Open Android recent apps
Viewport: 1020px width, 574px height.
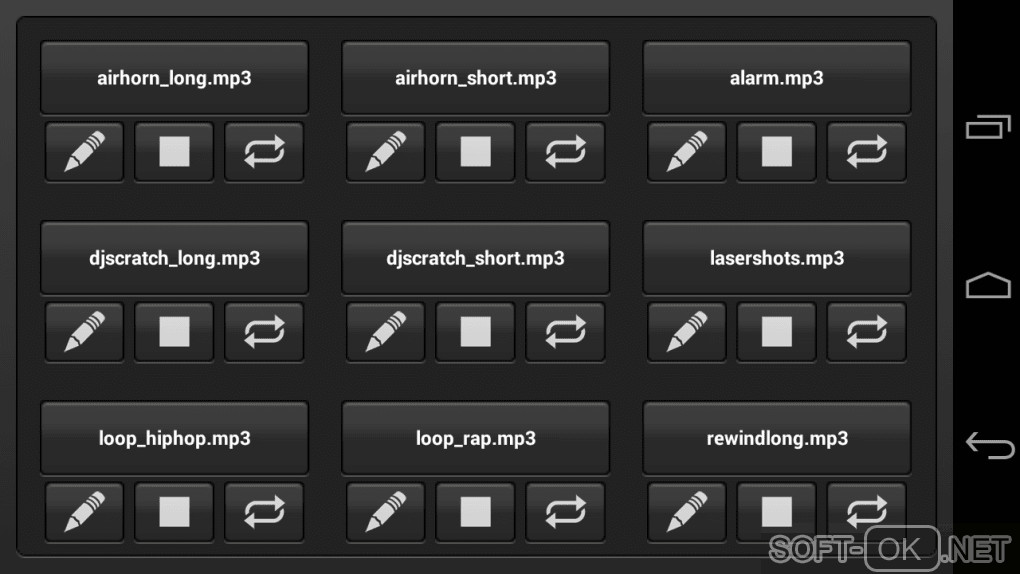tap(988, 127)
